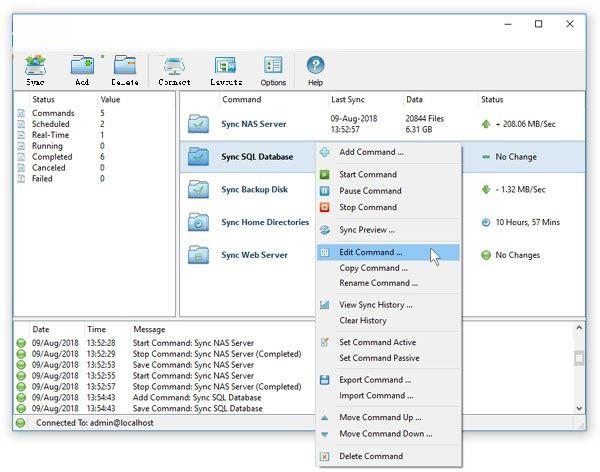
Task: Select Set Command Active menu item
Action: pos(377,342)
